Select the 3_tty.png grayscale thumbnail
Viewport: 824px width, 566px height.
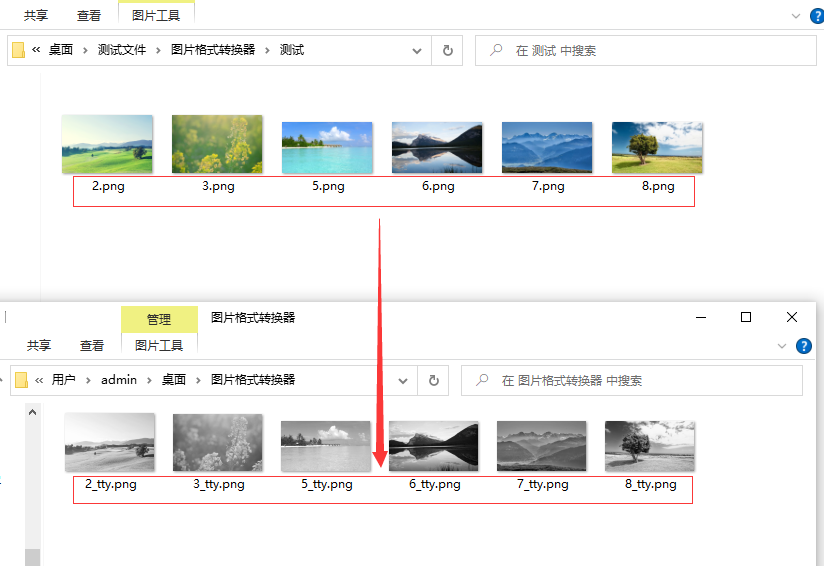pyautogui.click(x=218, y=442)
